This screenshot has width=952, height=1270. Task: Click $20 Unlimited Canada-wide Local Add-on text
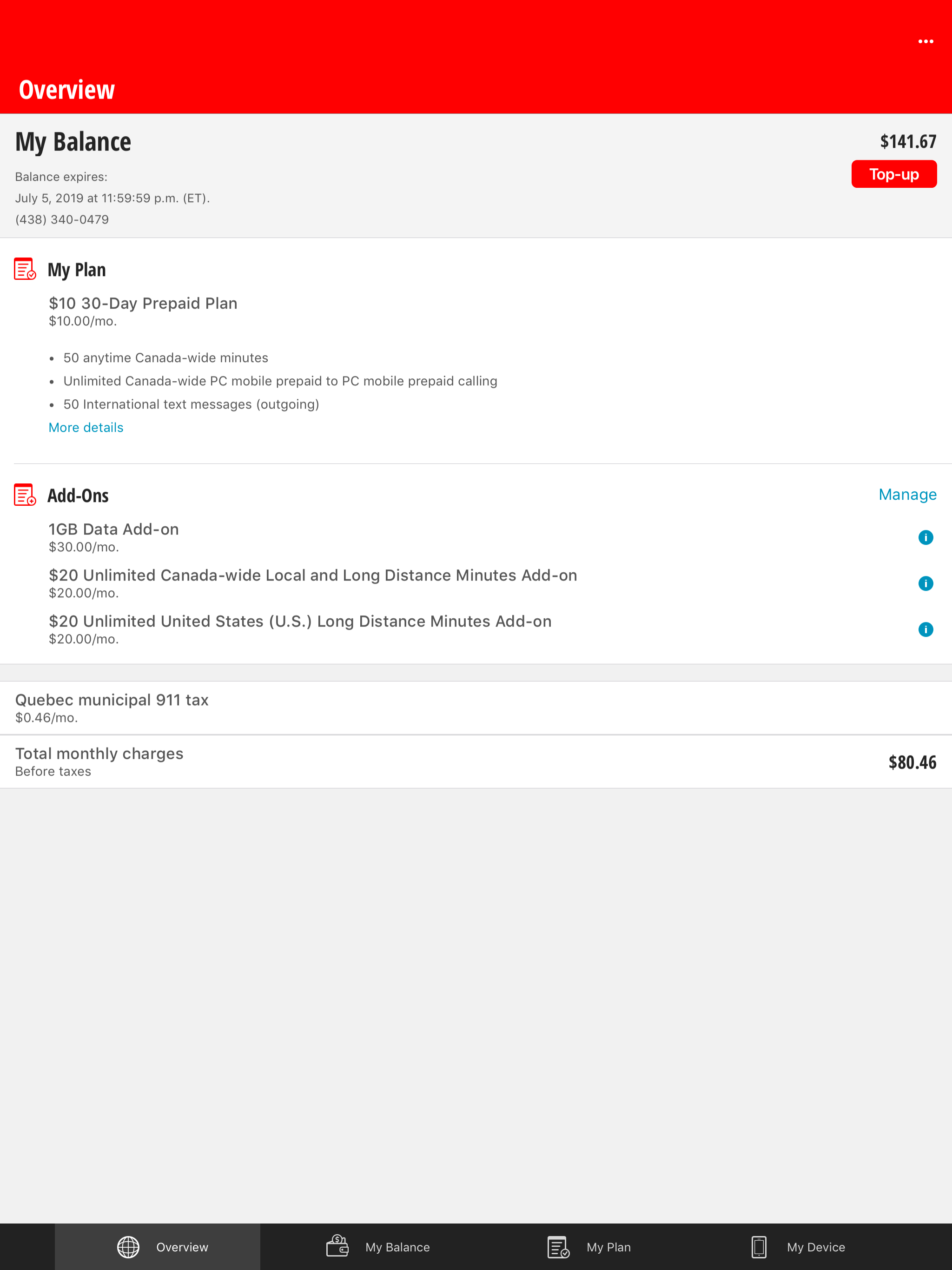313,575
